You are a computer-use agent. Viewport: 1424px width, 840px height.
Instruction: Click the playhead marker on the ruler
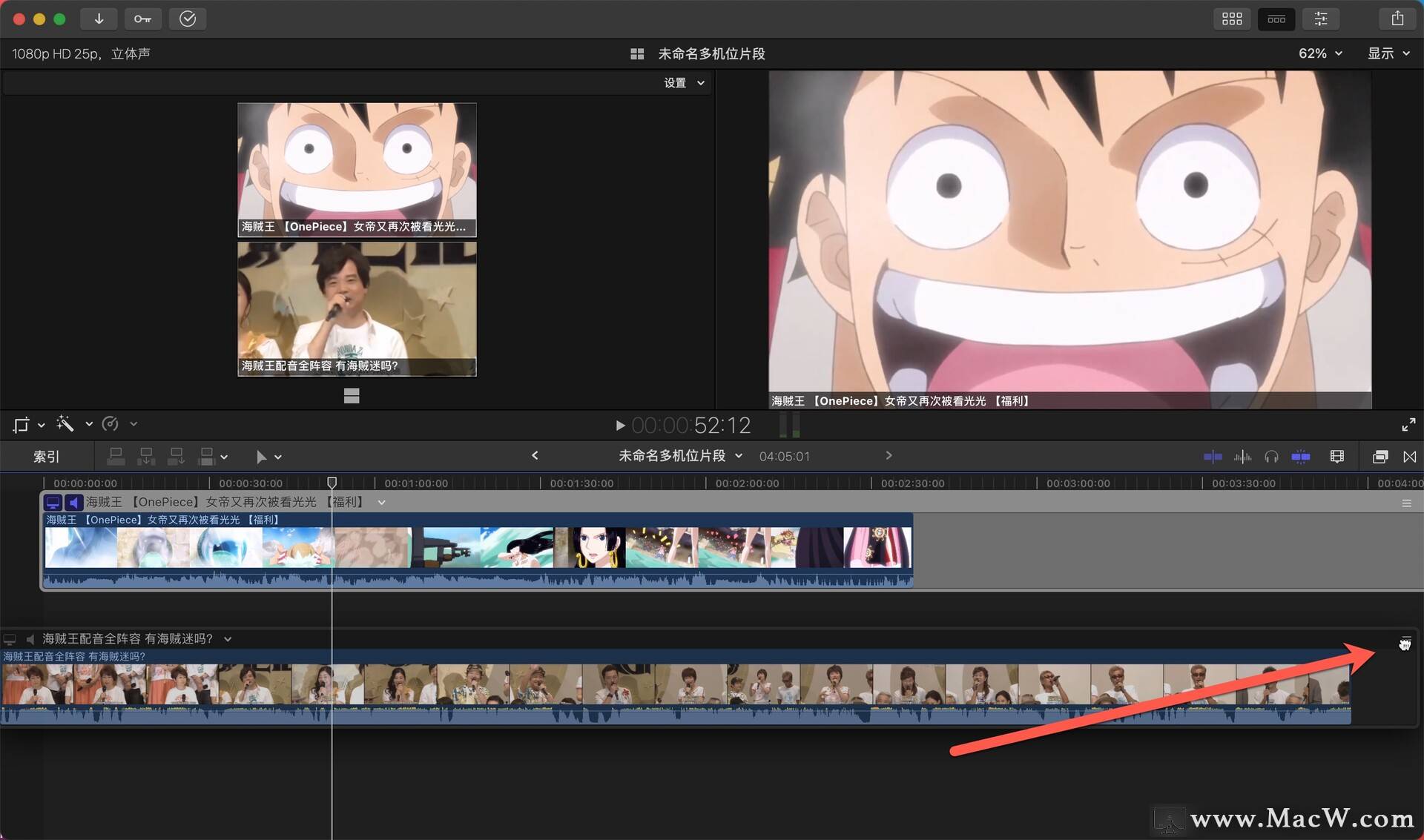[x=332, y=483]
